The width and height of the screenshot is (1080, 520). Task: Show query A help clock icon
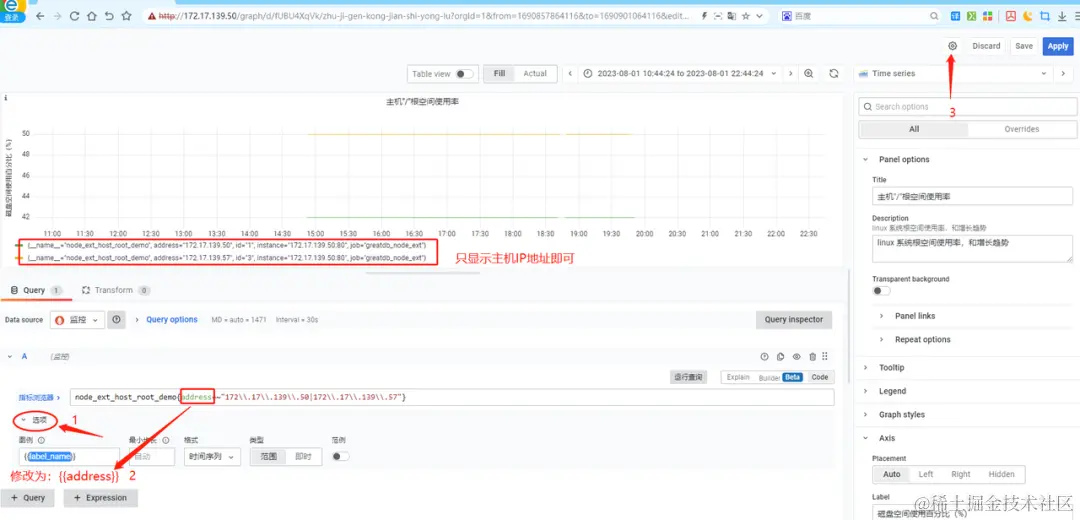[764, 357]
